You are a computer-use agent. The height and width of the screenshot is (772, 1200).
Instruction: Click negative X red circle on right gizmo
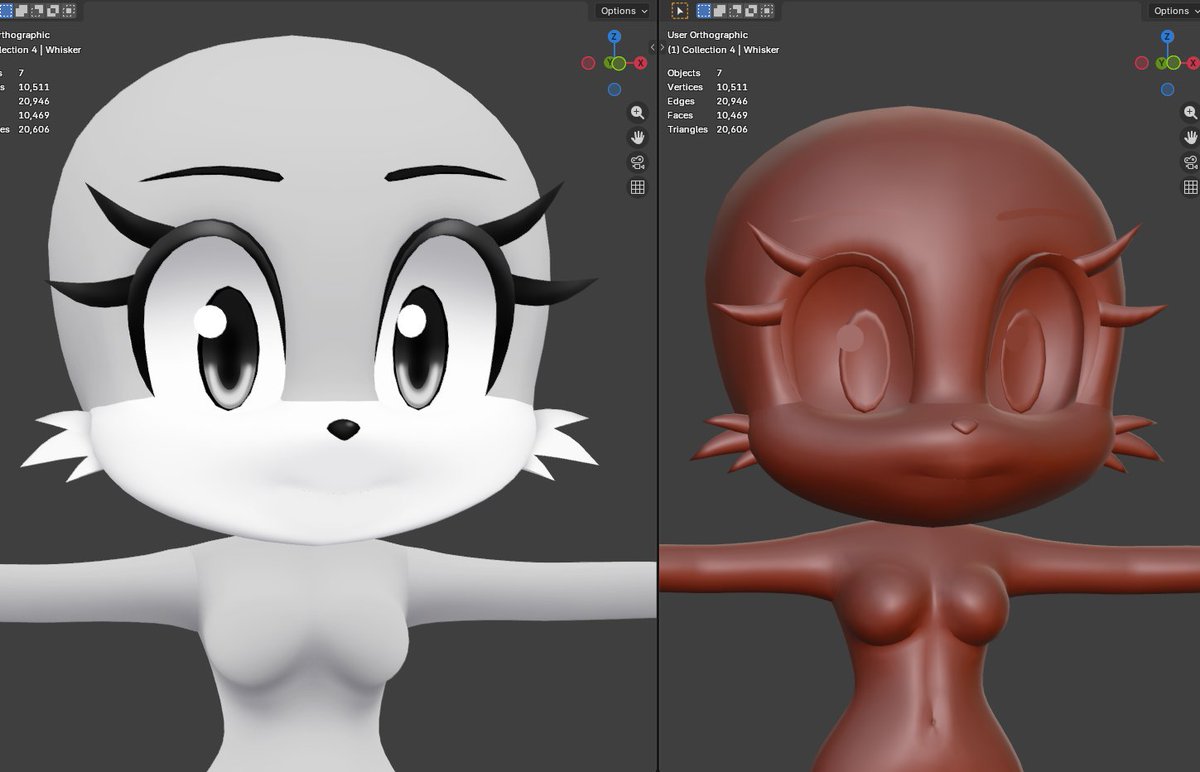coord(1141,63)
